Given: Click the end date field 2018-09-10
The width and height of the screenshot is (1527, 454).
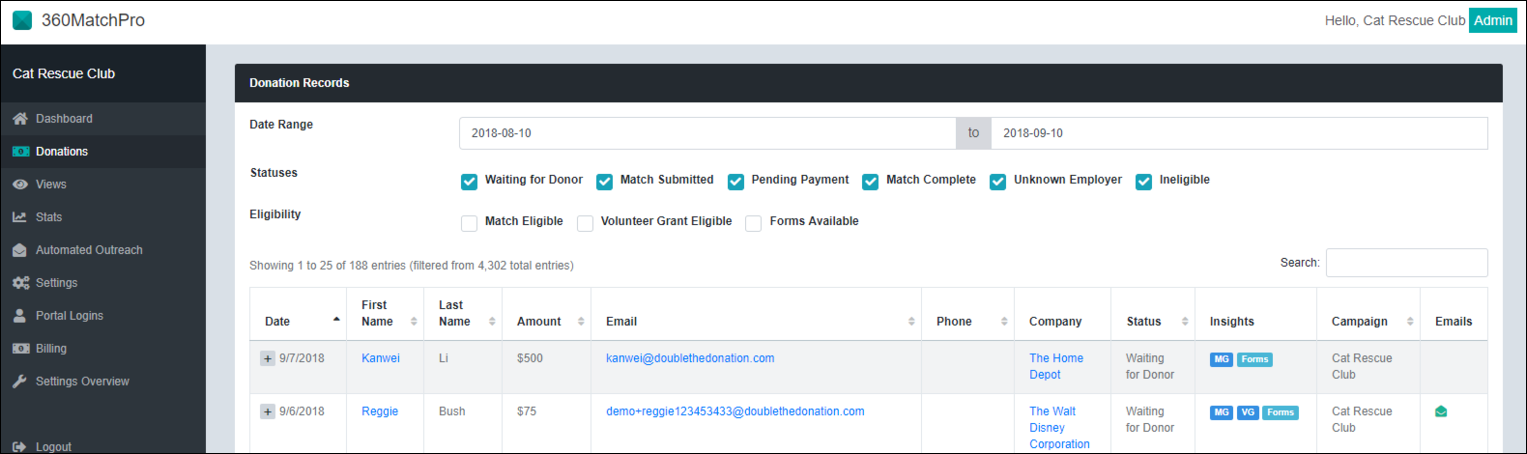Looking at the screenshot, I should point(1239,133).
